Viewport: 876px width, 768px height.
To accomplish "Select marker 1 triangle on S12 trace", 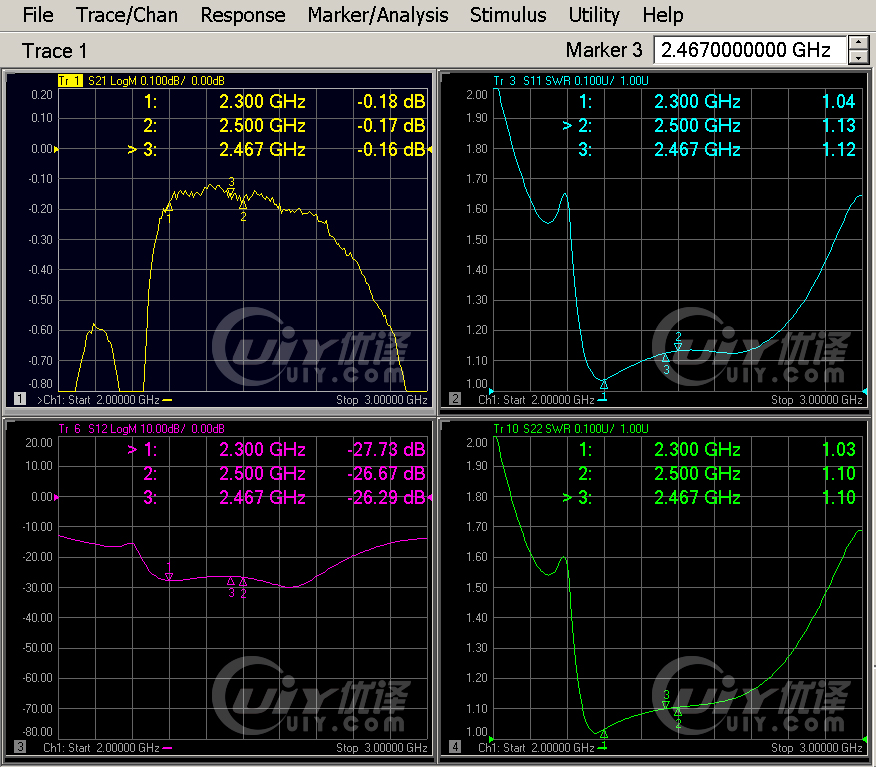I will click(169, 576).
